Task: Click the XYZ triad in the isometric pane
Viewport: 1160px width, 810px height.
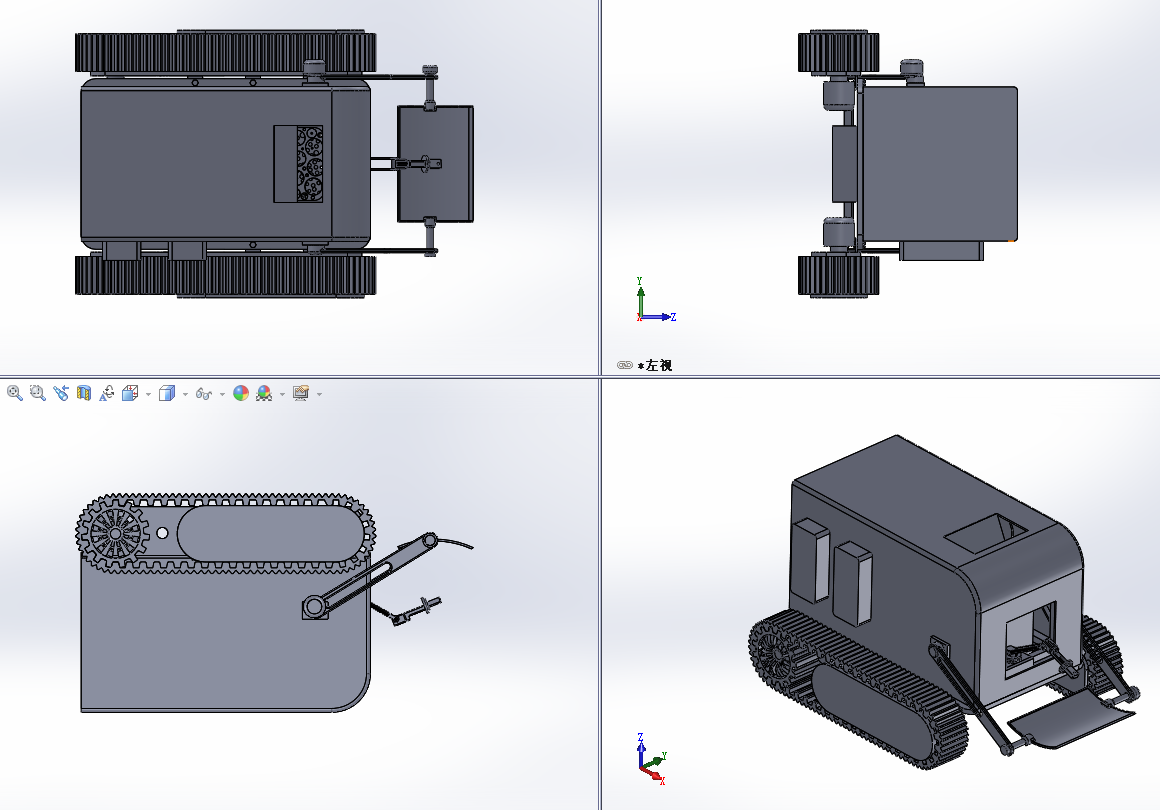Action: tap(653, 759)
